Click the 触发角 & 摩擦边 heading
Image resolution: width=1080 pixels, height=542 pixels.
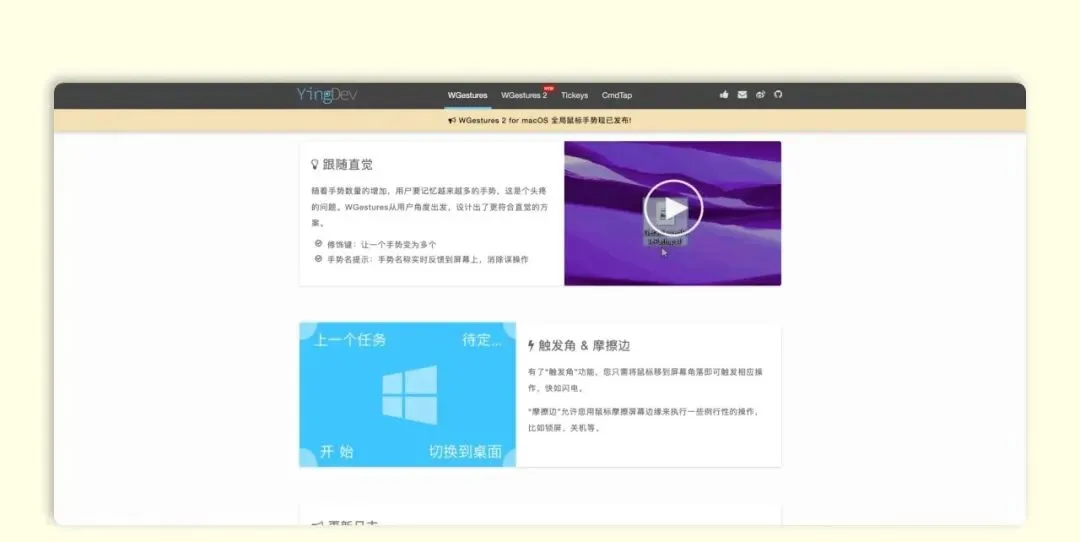click(x=584, y=346)
